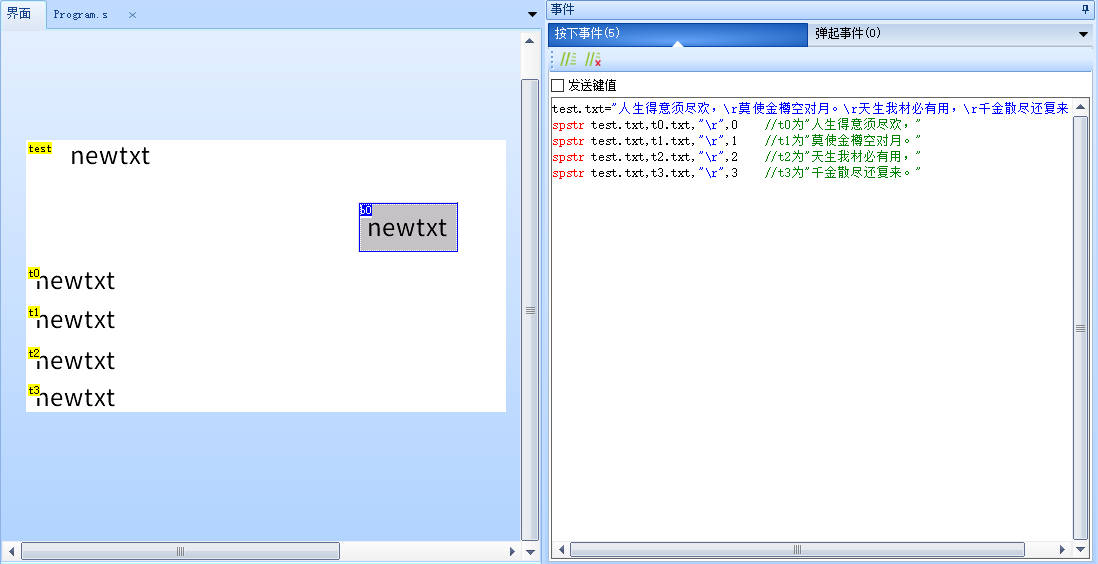The height and width of the screenshot is (564, 1098).
Task: Click the comment selected lines icon
Action: pyautogui.click(x=568, y=60)
